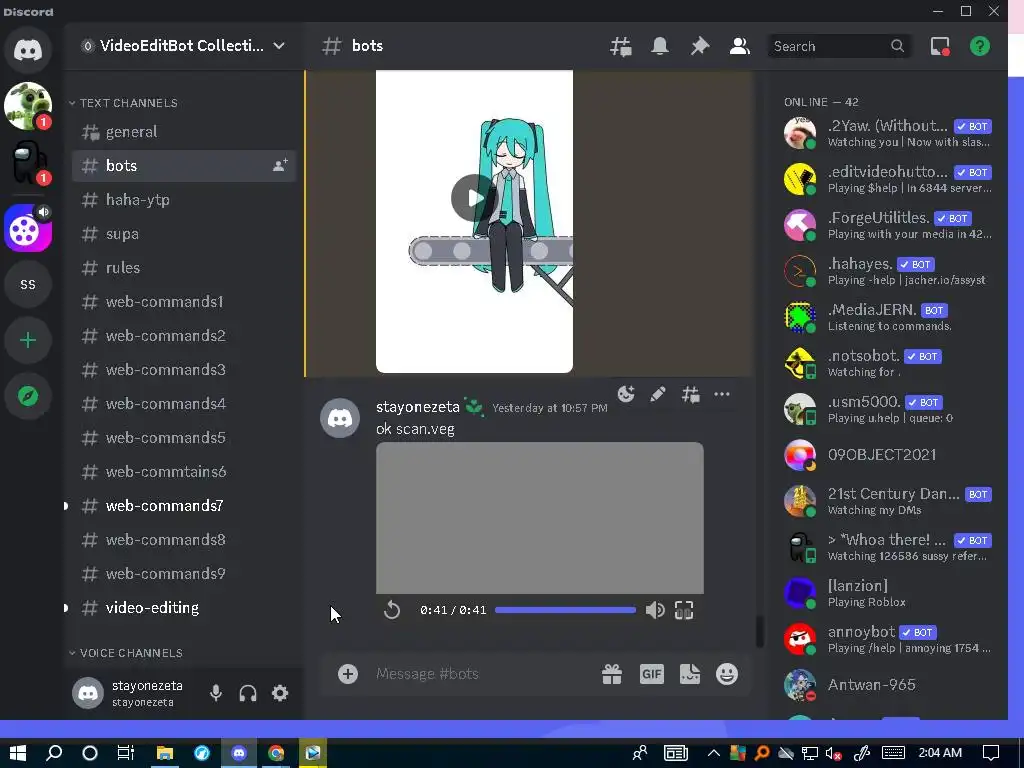Viewport: 1024px width, 768px height.
Task: Open the video-editing channel
Action: coord(184,607)
